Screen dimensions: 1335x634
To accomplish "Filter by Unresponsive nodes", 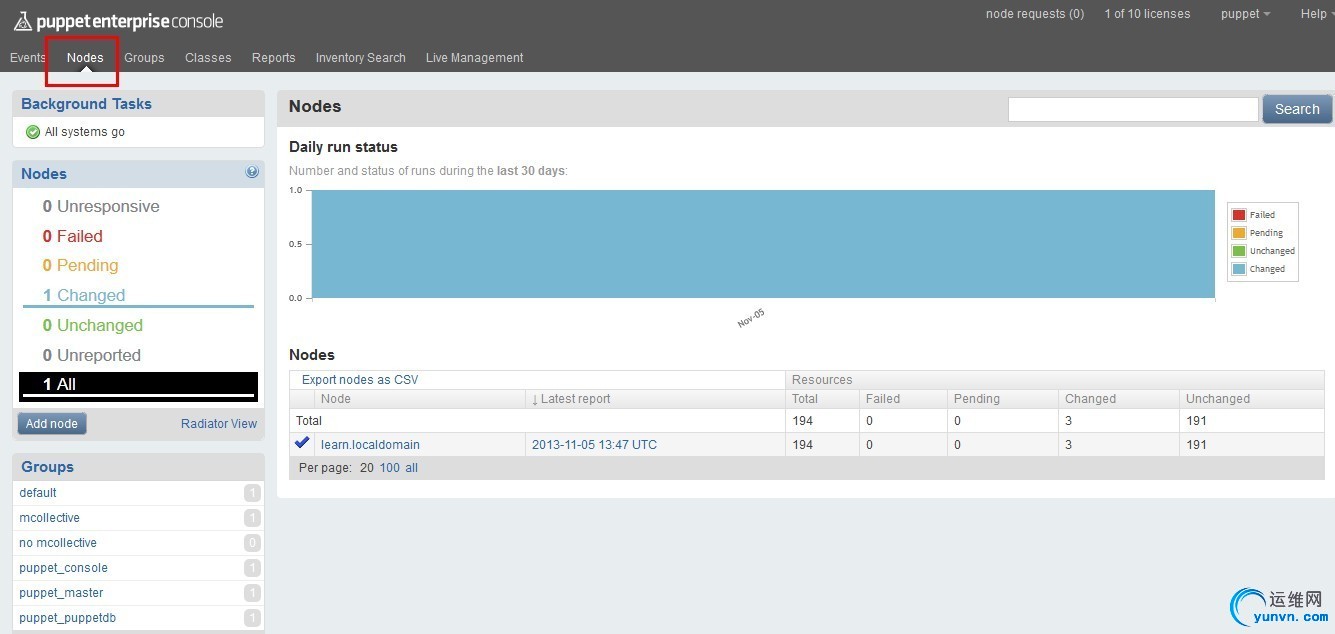I will (x=101, y=207).
